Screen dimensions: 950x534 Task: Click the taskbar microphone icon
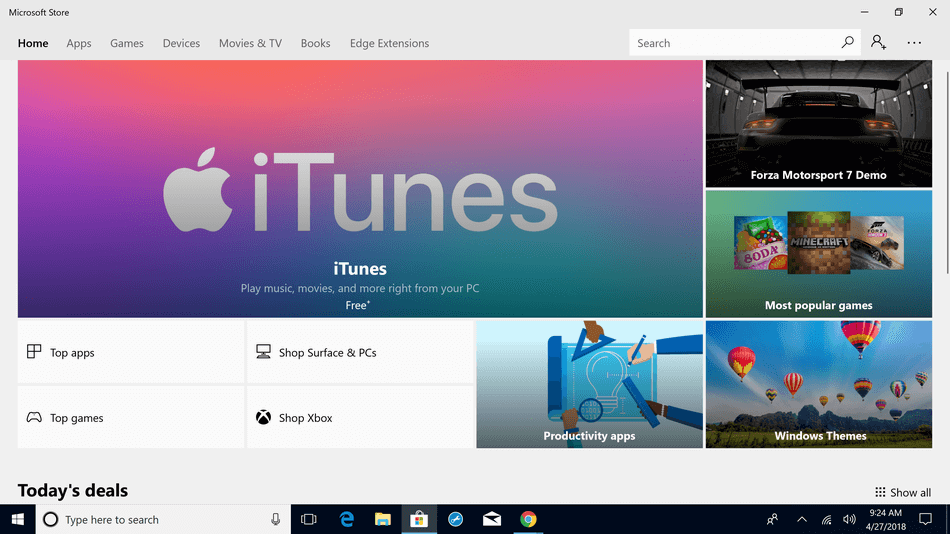pyautogui.click(x=276, y=519)
